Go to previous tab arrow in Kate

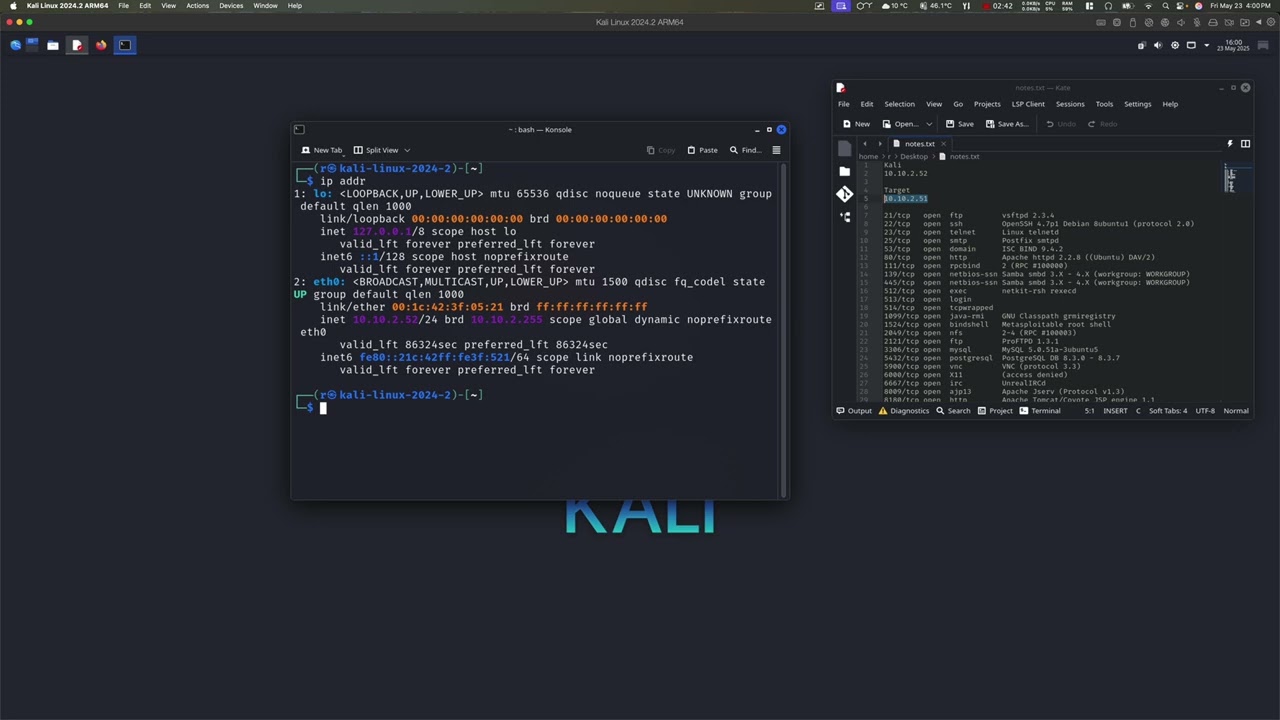click(x=865, y=144)
